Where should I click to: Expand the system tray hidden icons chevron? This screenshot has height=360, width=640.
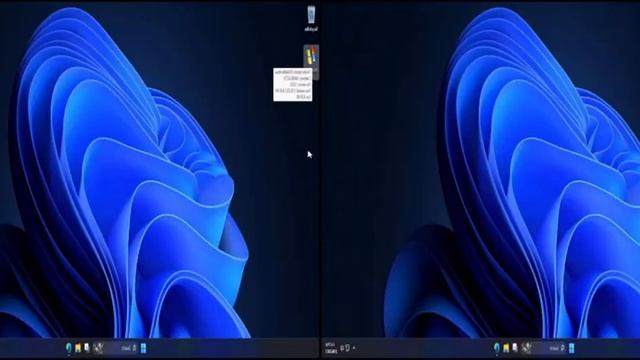point(354,348)
